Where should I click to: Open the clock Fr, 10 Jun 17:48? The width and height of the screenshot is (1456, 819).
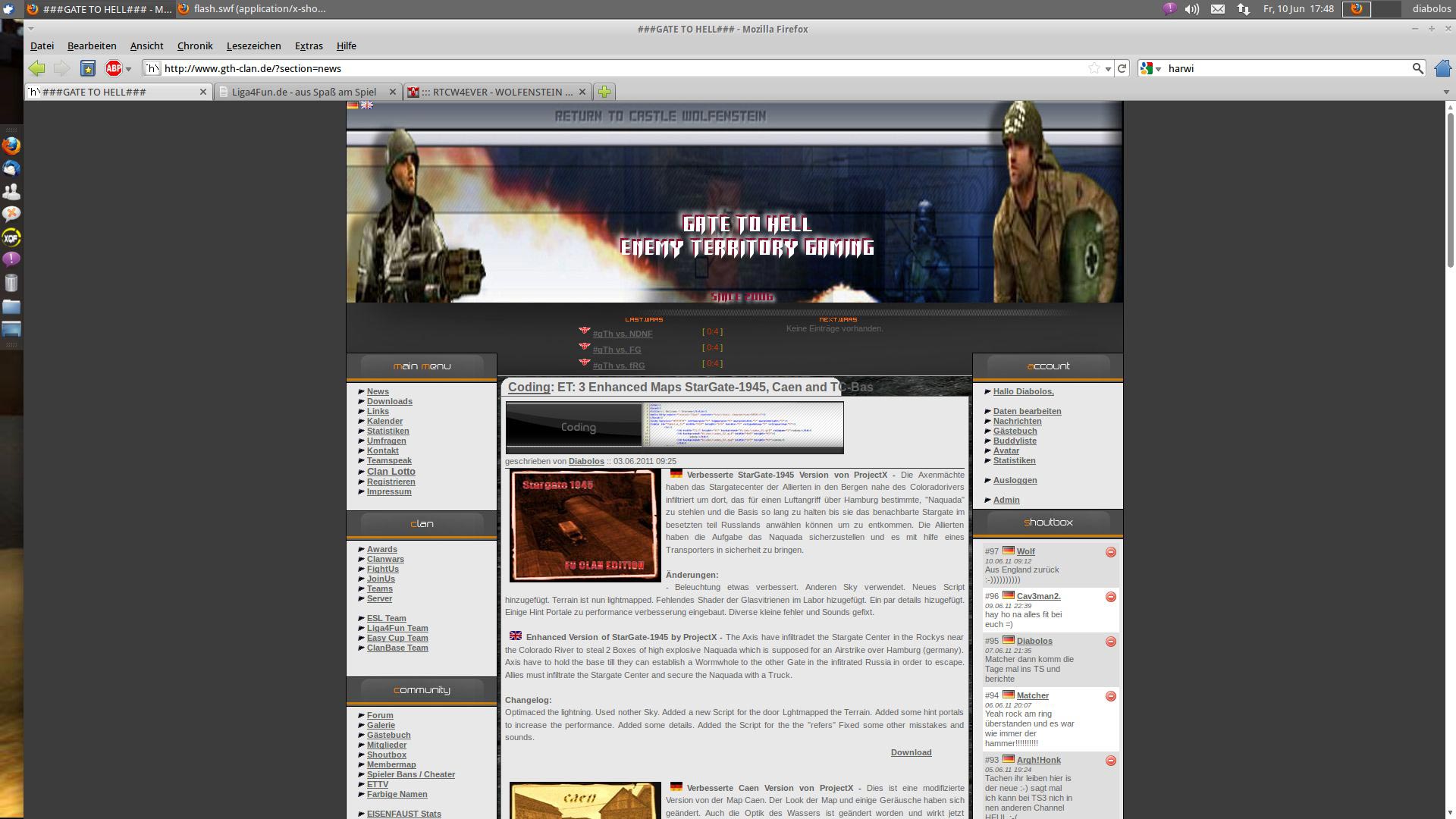(1298, 9)
